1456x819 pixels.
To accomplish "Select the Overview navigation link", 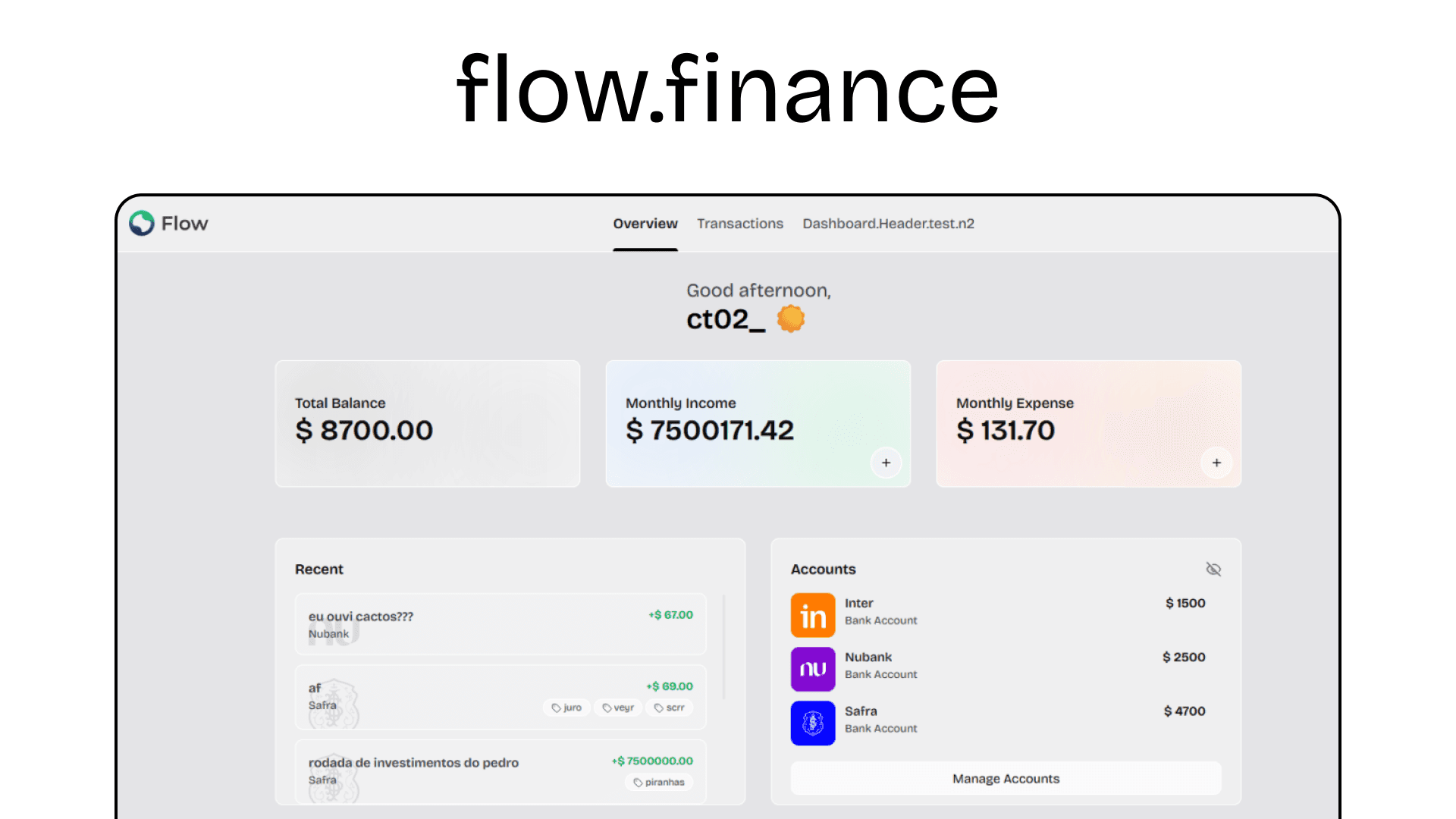I will 645,224.
